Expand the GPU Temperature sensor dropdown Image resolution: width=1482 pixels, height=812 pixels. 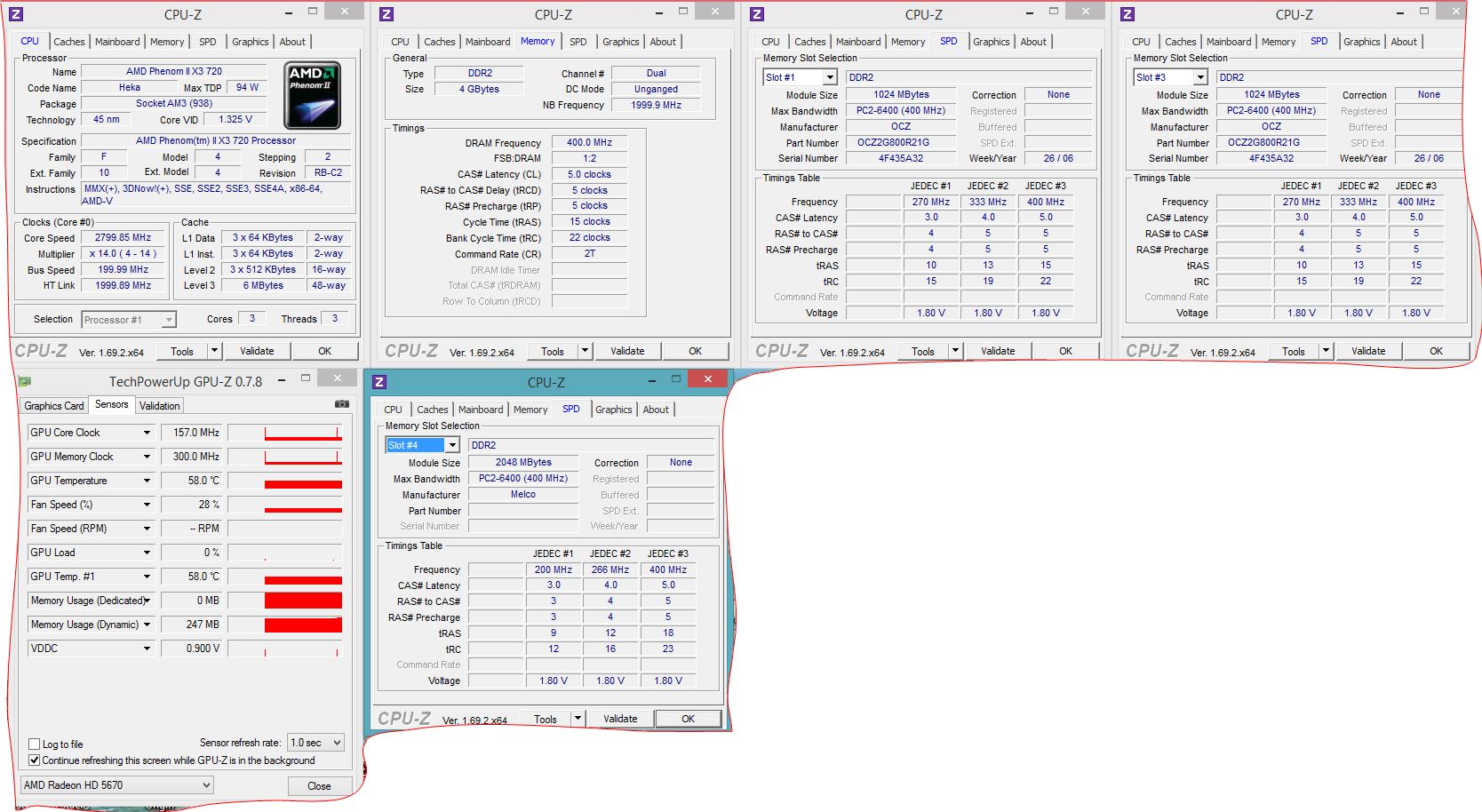147,481
